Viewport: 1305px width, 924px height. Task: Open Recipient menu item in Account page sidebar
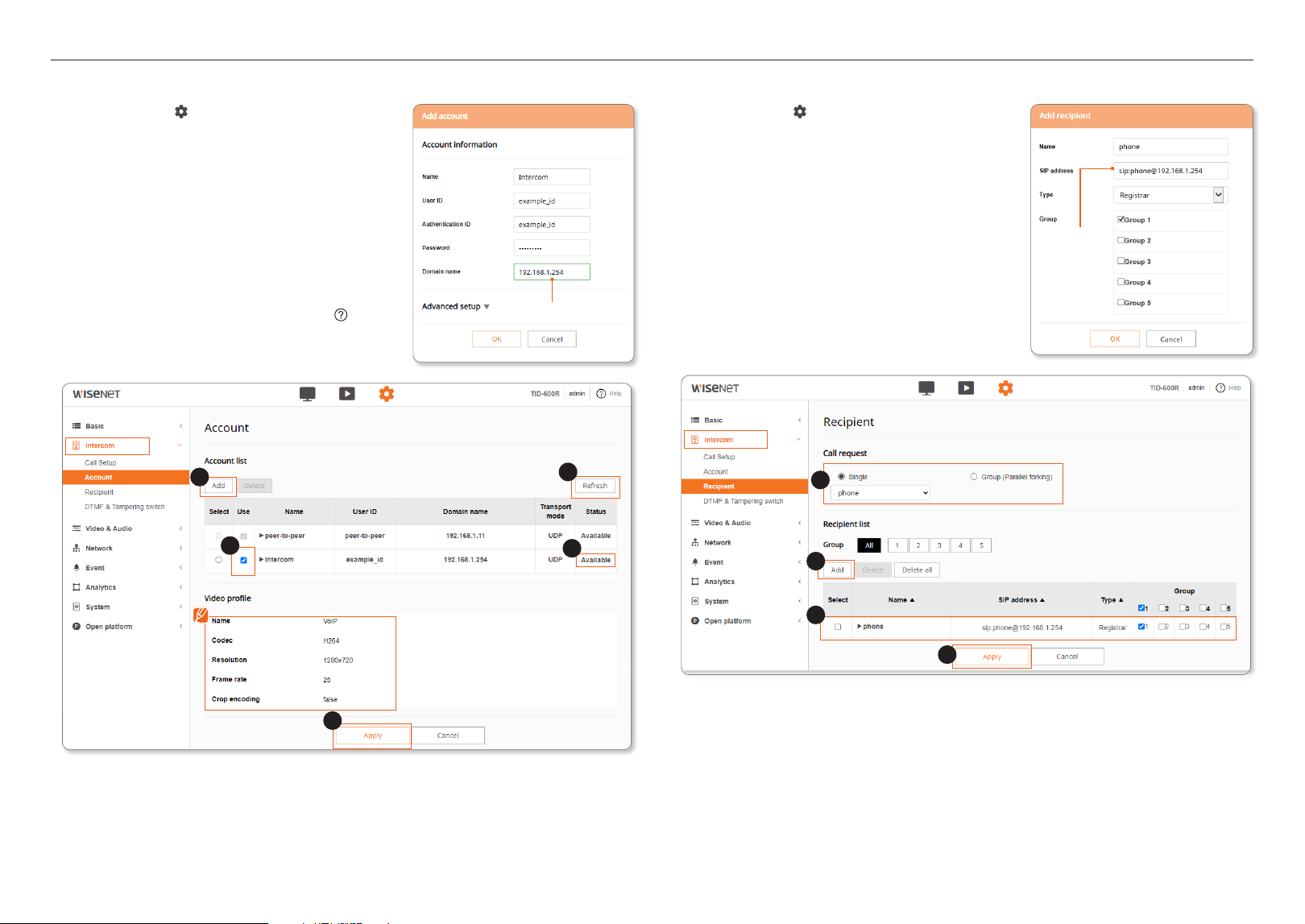(x=99, y=492)
